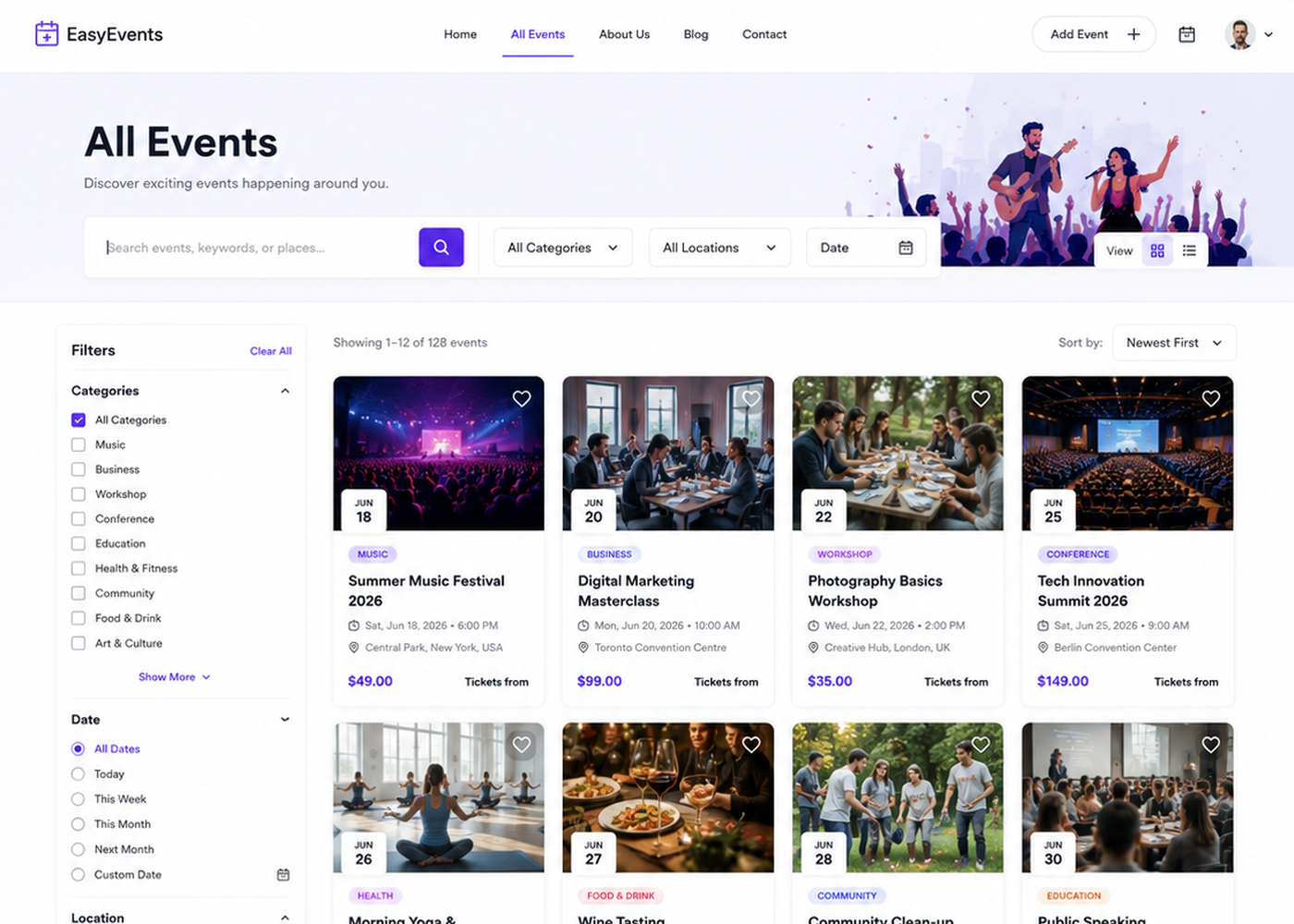Image resolution: width=1294 pixels, height=924 pixels.
Task: Click location pin for Creative Hub, London
Action: pyautogui.click(x=813, y=648)
